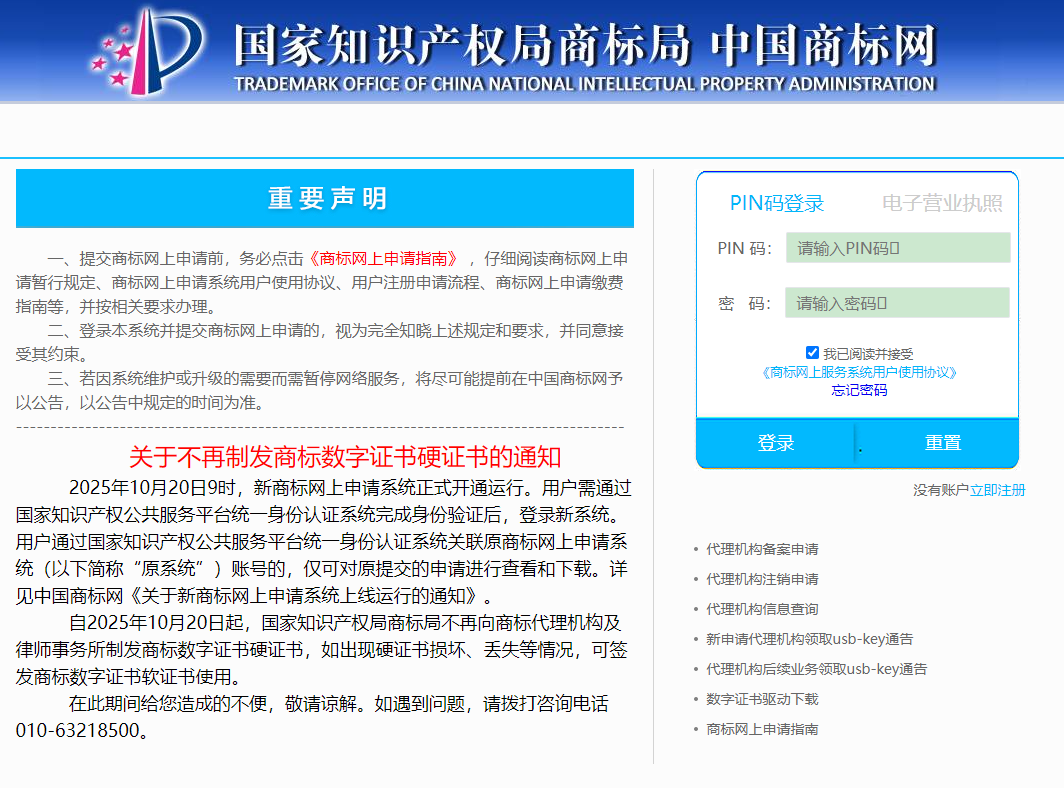This screenshot has width=1064, height=788.
Task: Switch to the 电子营业执照 tab
Action: point(941,204)
